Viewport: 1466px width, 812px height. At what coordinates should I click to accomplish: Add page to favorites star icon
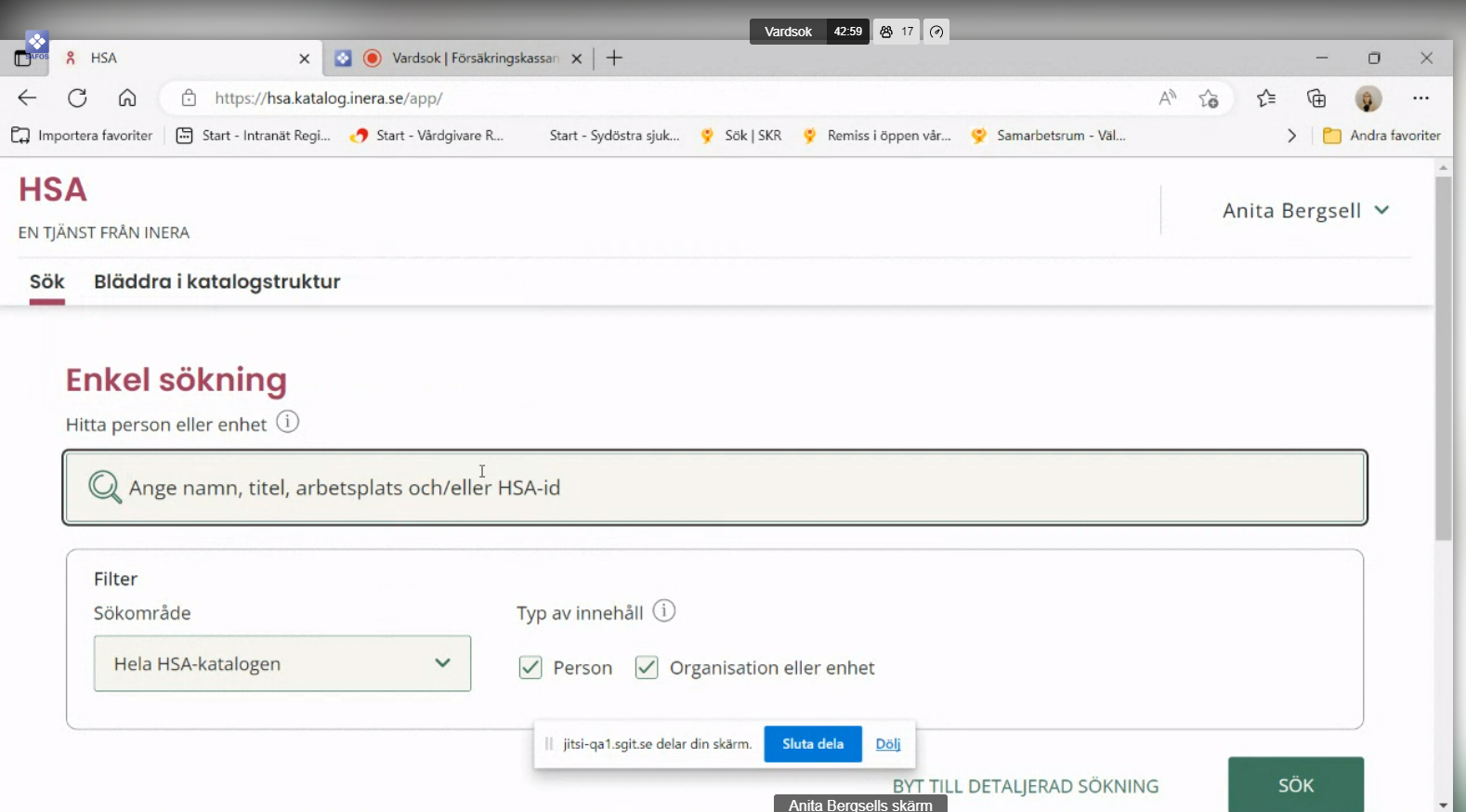pos(1208,98)
